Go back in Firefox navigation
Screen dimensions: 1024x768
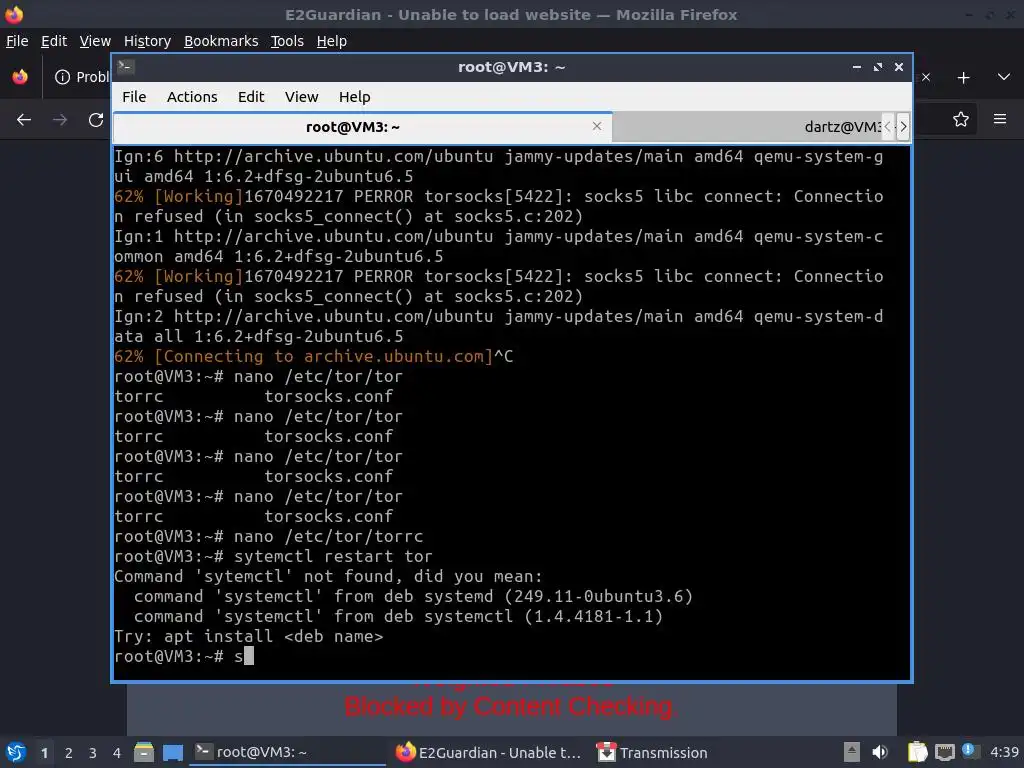tap(24, 120)
